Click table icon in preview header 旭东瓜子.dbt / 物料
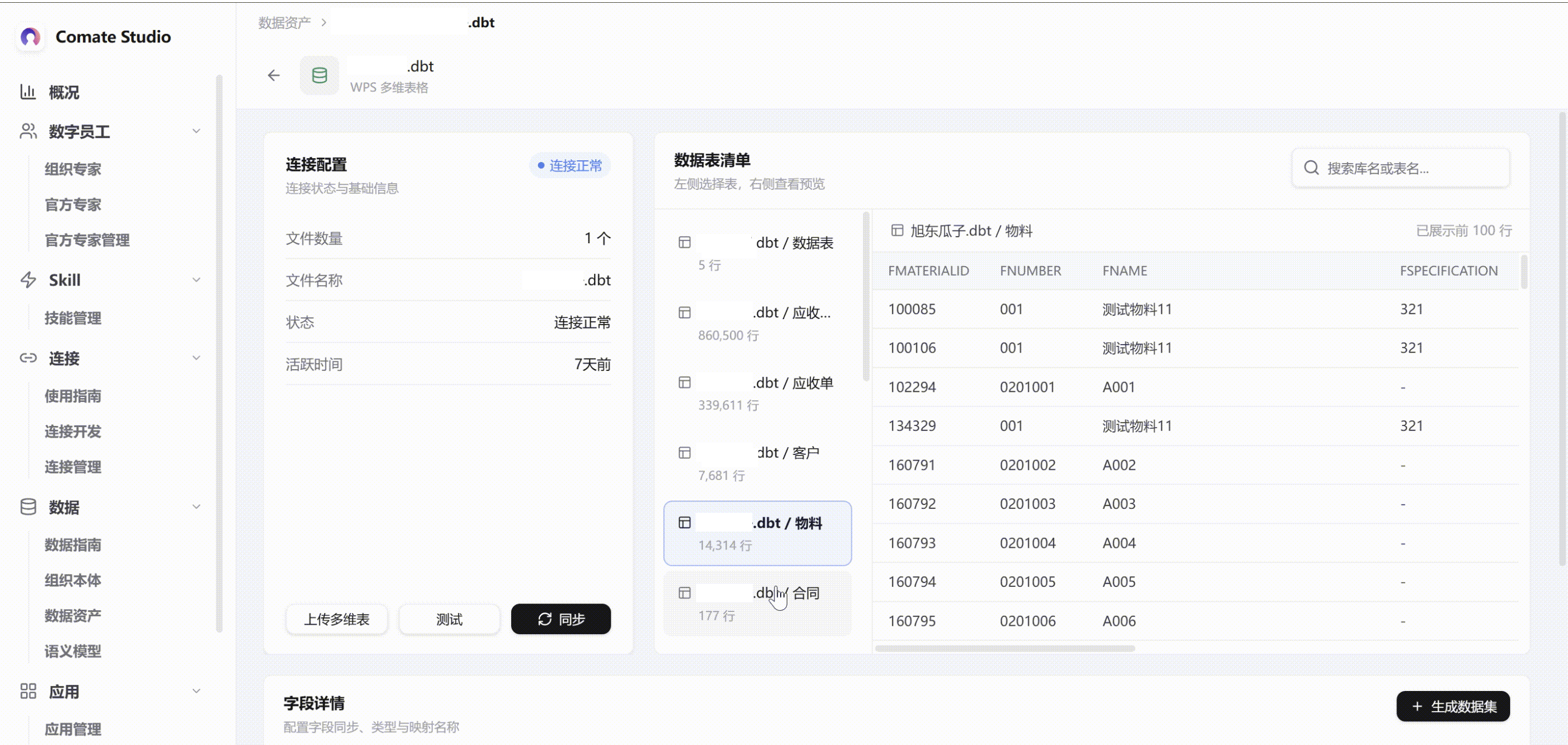The image size is (1568, 745). [896, 230]
